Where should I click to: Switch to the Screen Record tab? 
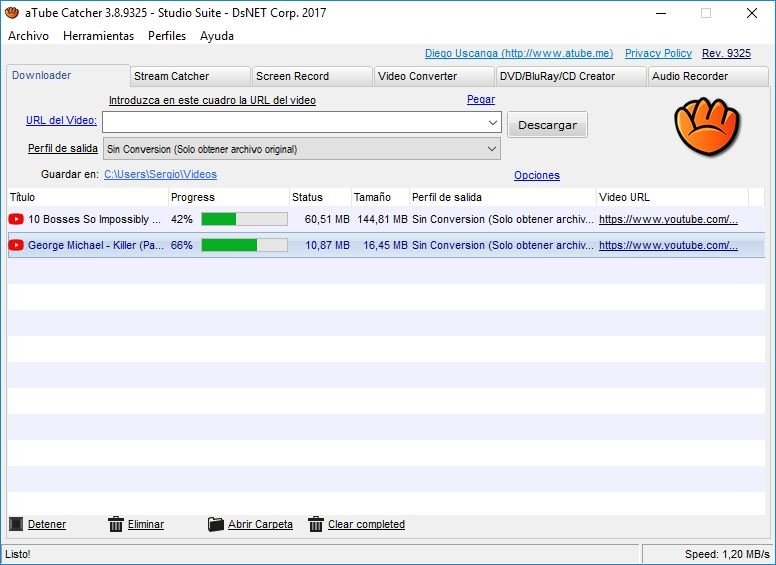coord(312,76)
